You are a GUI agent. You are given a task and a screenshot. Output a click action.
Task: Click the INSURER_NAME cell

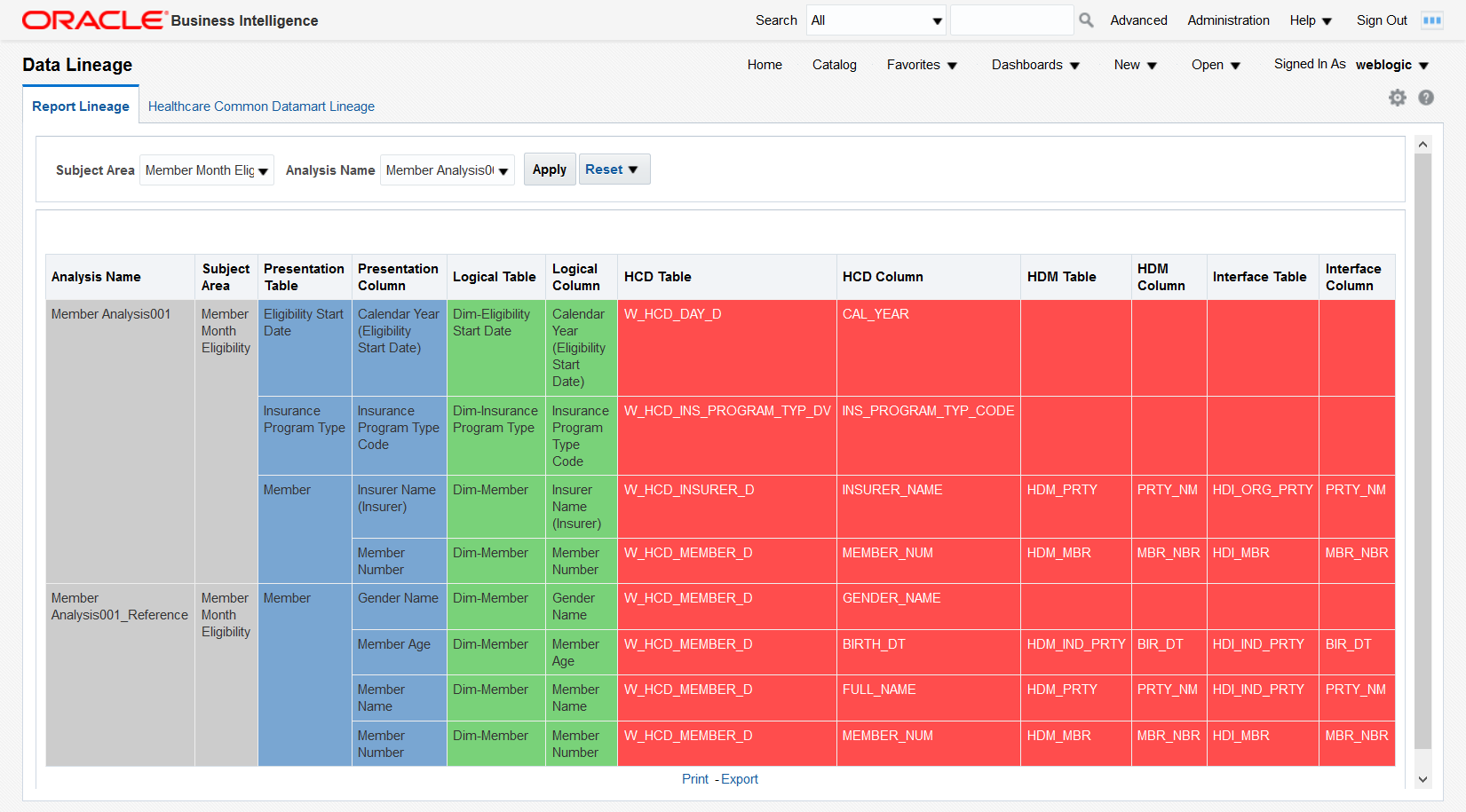point(929,507)
